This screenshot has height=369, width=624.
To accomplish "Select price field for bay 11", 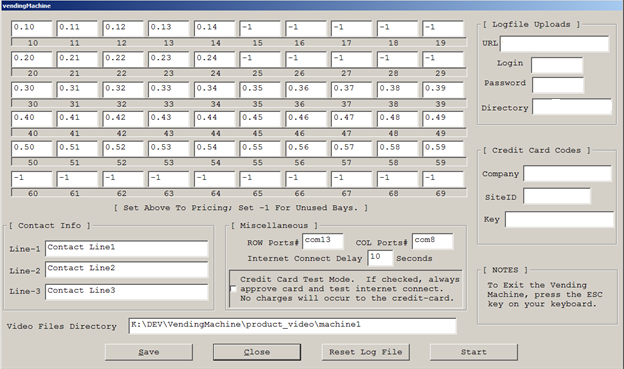I will tap(77, 28).
